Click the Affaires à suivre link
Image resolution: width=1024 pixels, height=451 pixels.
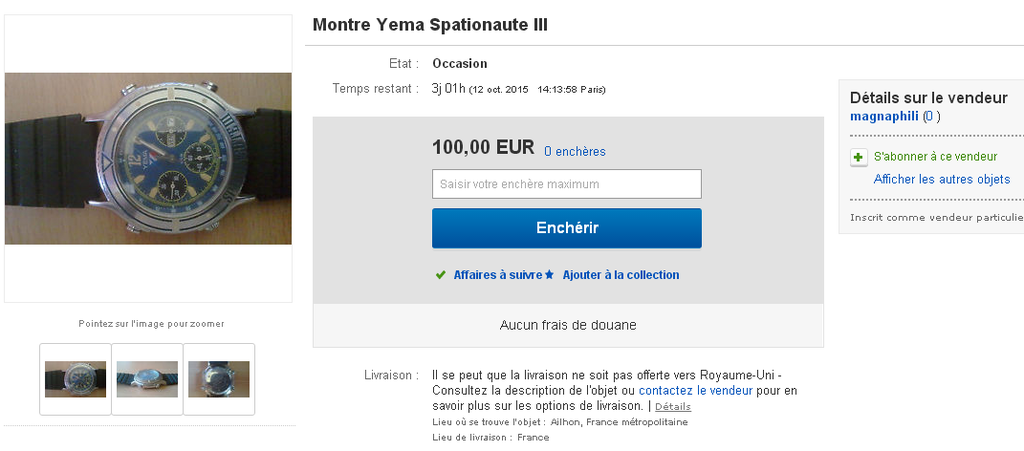(x=497, y=275)
